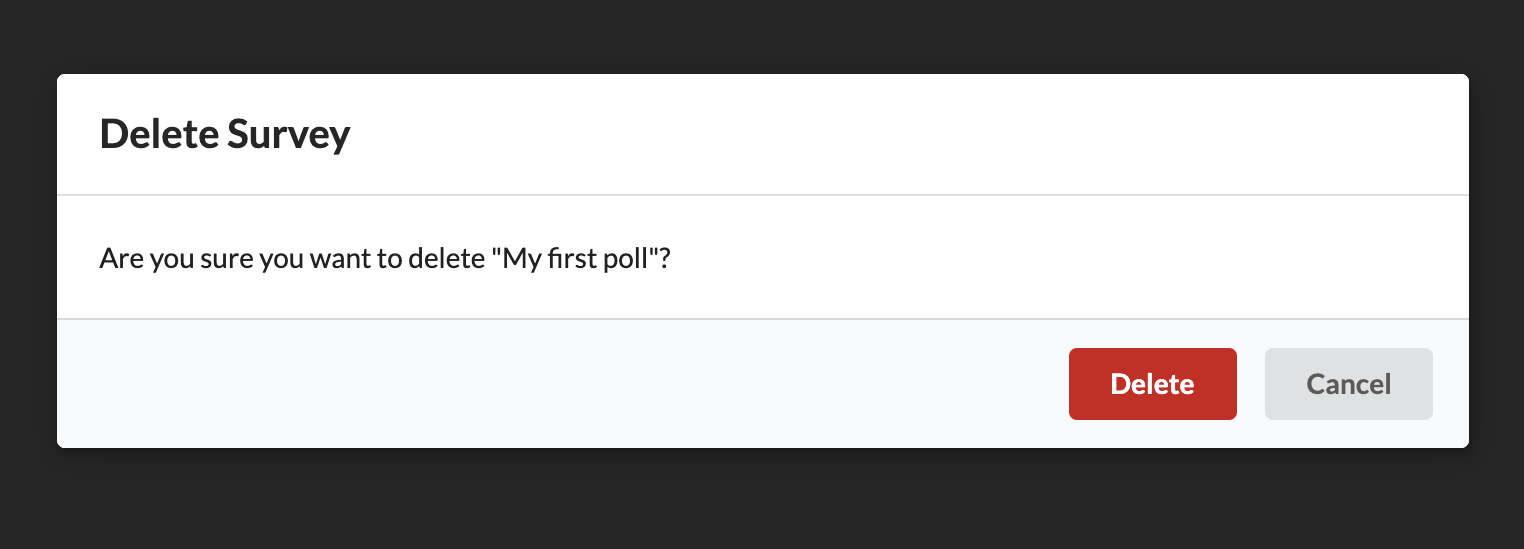The height and width of the screenshot is (549, 1524).
Task: Confirm deletion with the red Delete button
Action: click(1152, 384)
